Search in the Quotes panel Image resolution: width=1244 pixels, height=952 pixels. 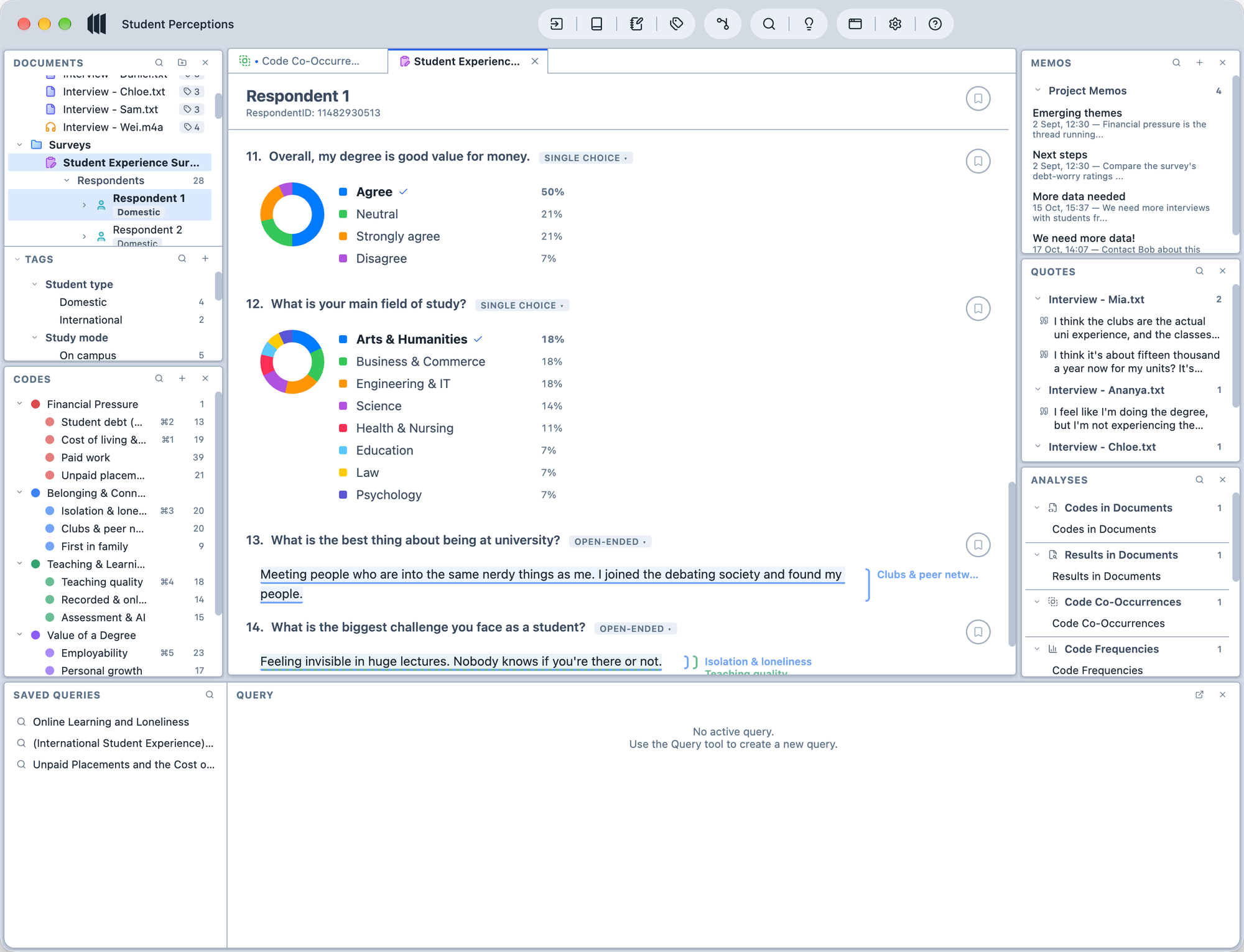[1199, 271]
